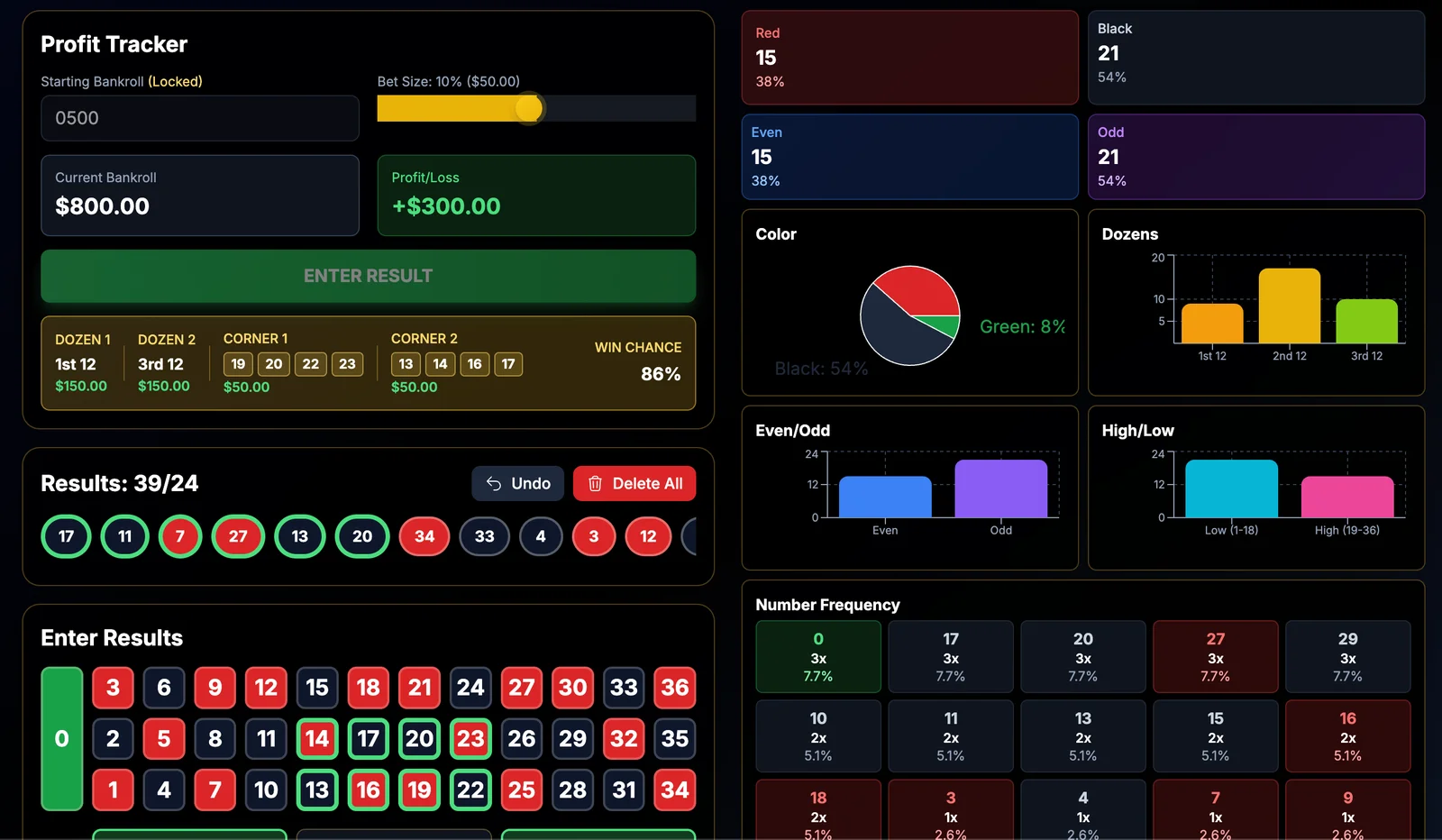The image size is (1442, 840).
Task: Select green 0 in Enter Results grid
Action: point(62,739)
